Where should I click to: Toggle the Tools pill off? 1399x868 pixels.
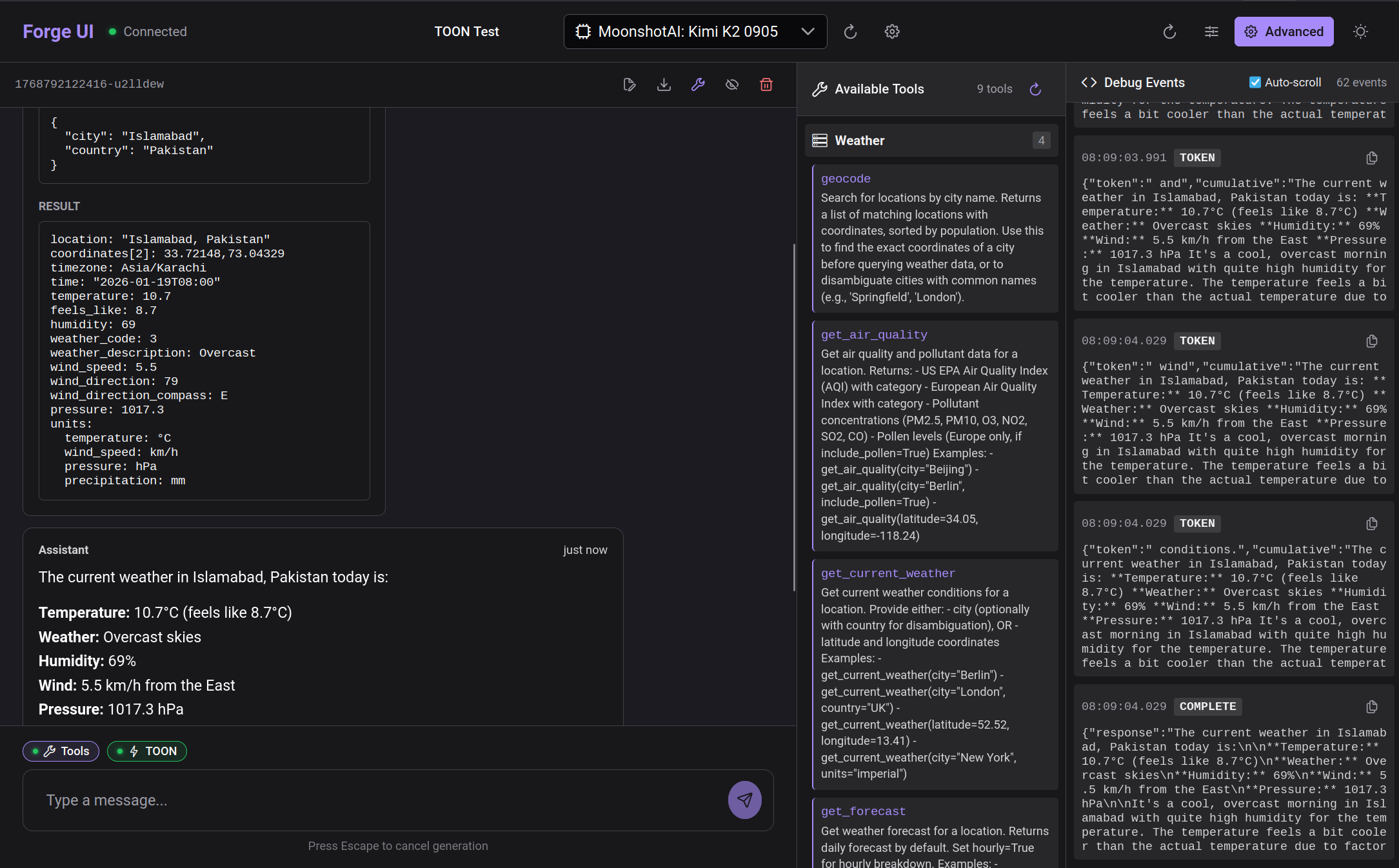point(61,751)
